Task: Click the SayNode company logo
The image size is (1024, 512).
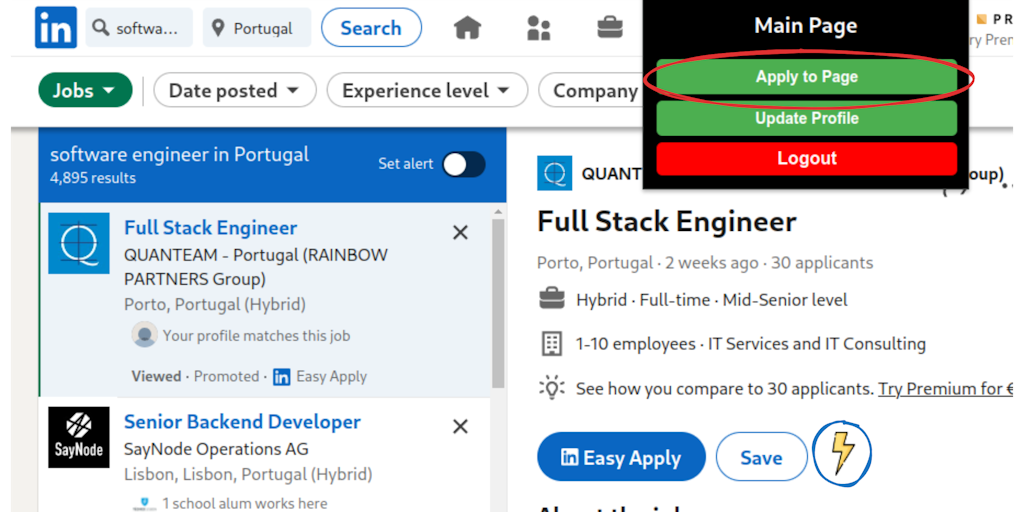Action: click(79, 437)
